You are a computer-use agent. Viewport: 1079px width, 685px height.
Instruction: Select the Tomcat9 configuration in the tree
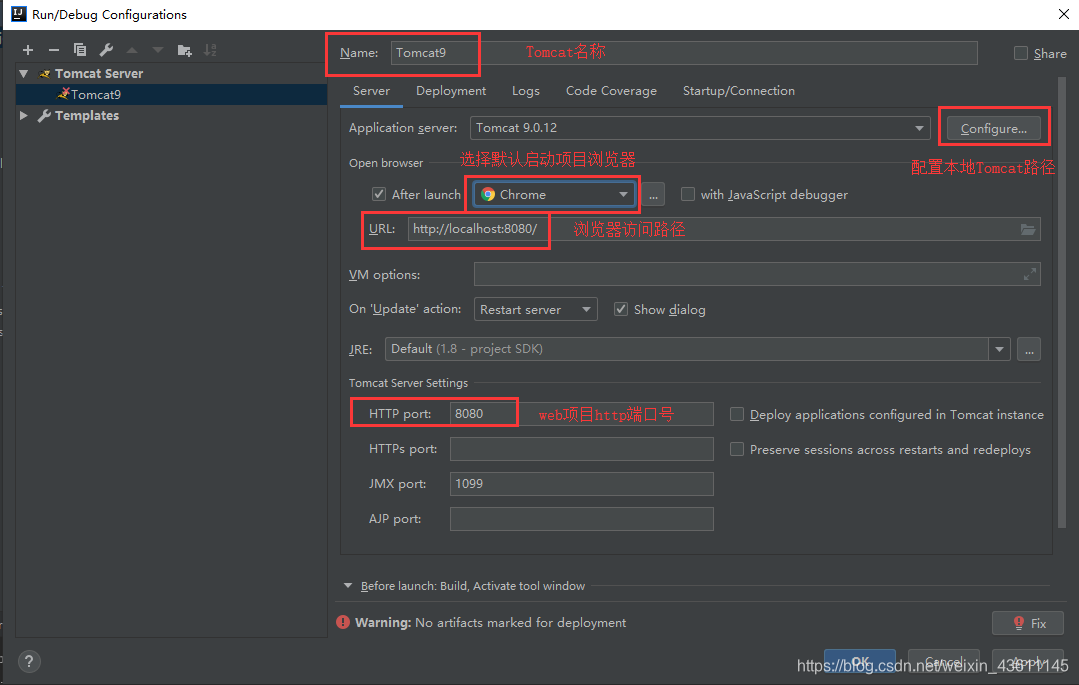[x=171, y=94]
